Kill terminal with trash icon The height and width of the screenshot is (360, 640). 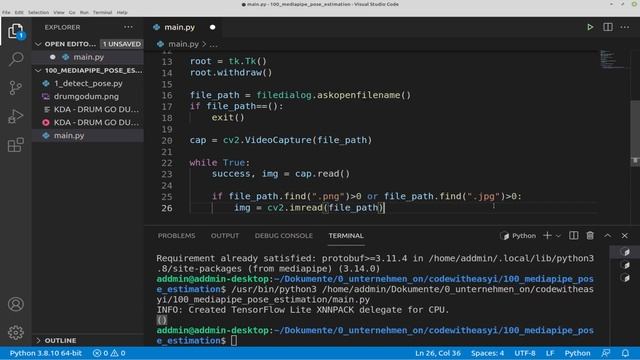[x=590, y=236]
